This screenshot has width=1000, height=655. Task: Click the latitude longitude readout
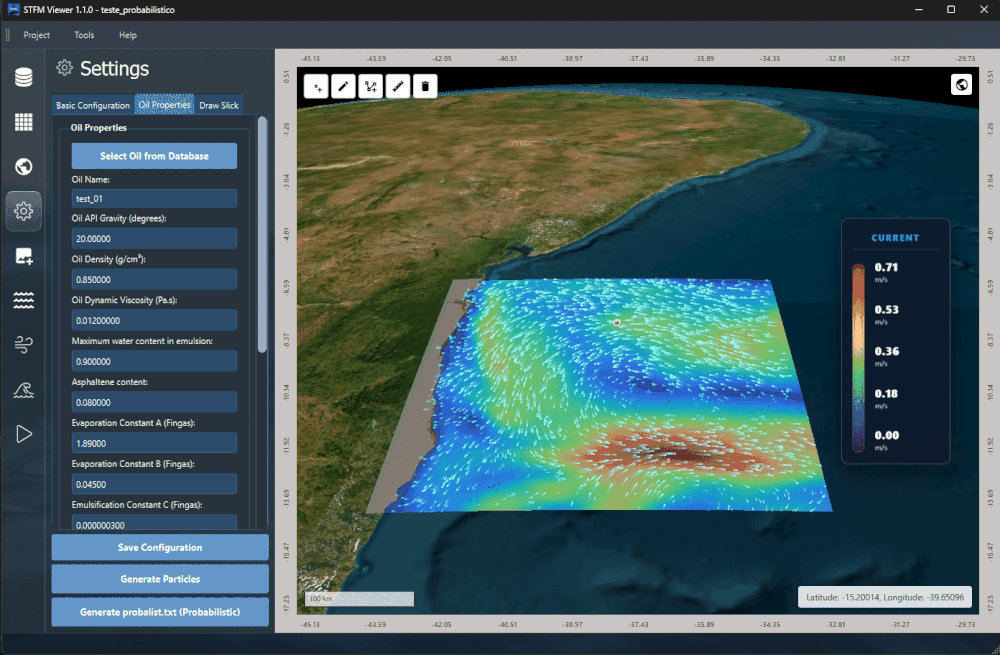[x=885, y=598]
